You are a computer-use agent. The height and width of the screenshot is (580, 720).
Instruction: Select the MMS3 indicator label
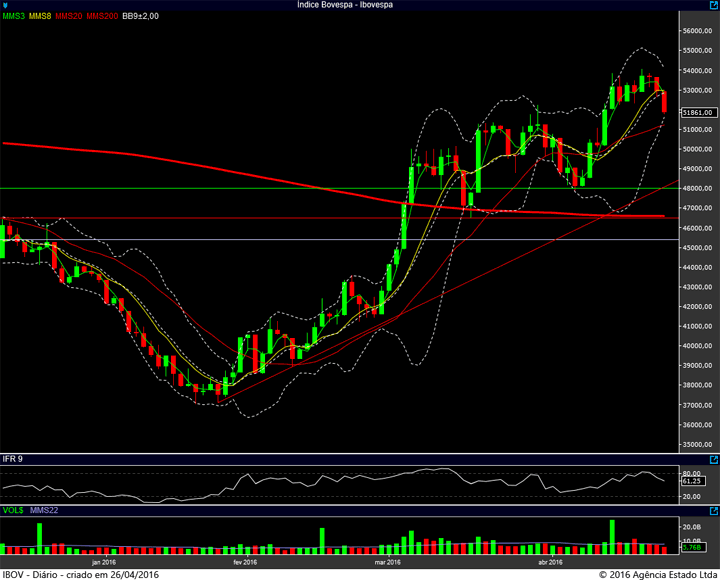click(13, 16)
